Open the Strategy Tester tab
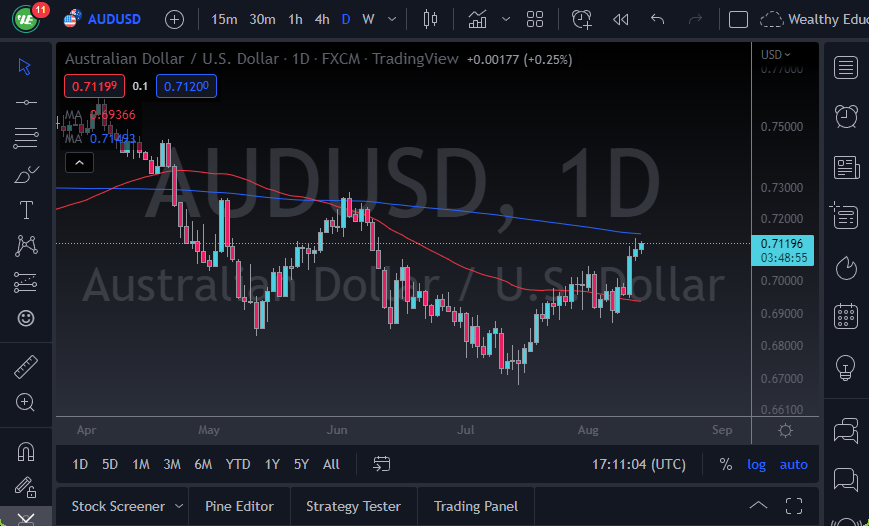This screenshot has height=526, width=869. [353, 506]
